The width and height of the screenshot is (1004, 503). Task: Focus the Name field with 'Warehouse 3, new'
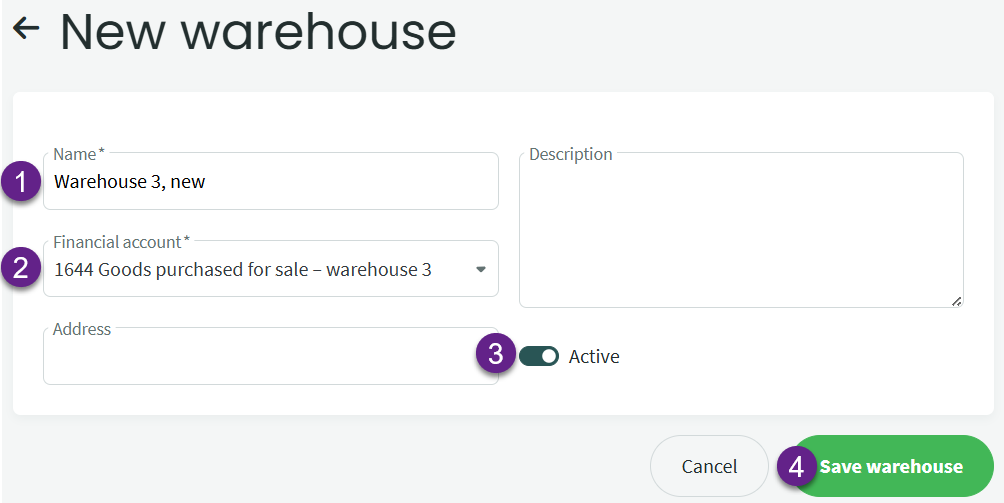(x=270, y=182)
